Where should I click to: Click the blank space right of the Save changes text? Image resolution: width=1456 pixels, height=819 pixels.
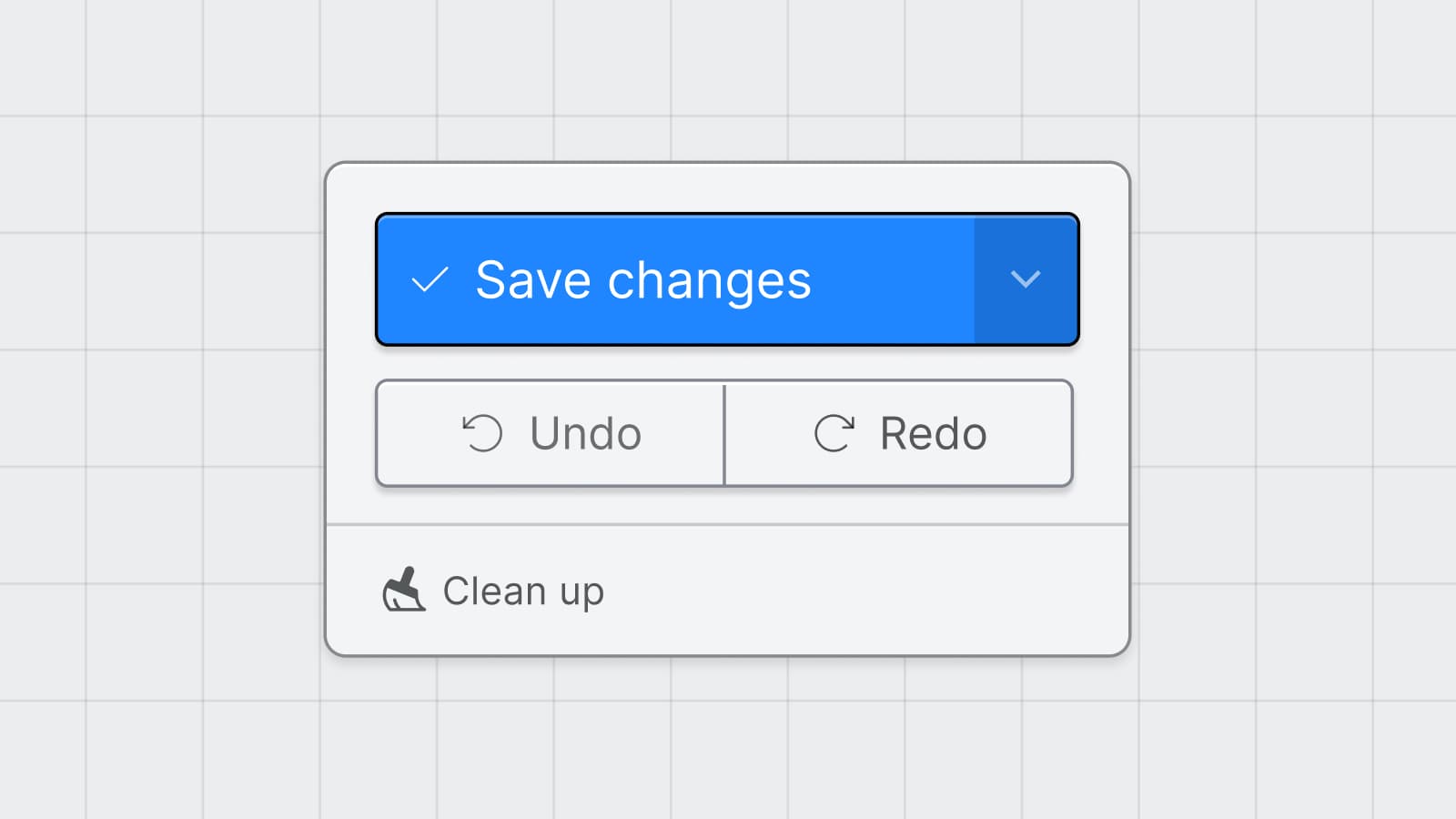click(892, 279)
